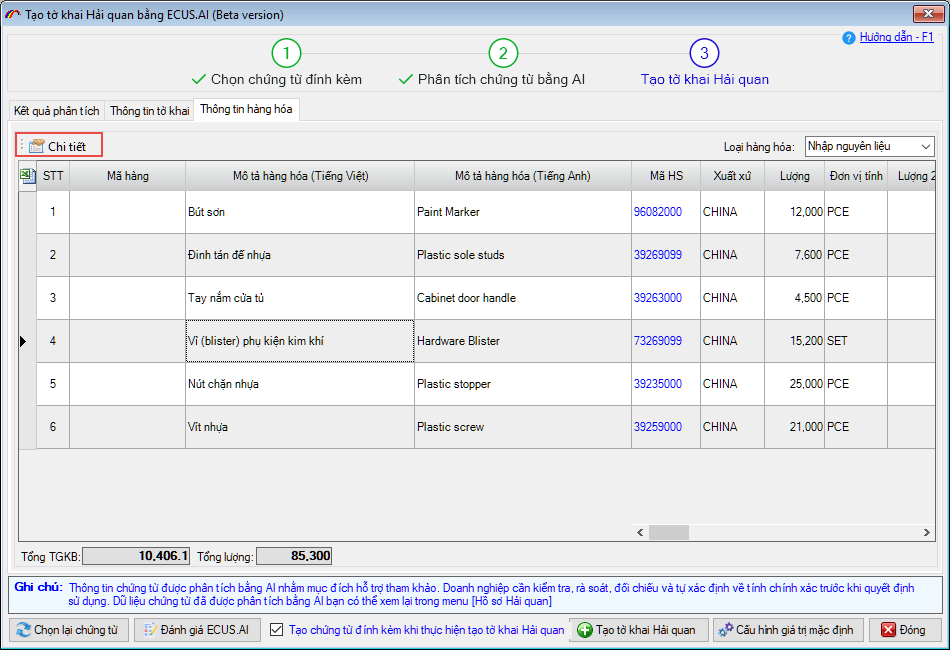Viewport: 950px width, 650px height.
Task: Click Tạo tờ khai Hải quan button
Action: point(640,630)
